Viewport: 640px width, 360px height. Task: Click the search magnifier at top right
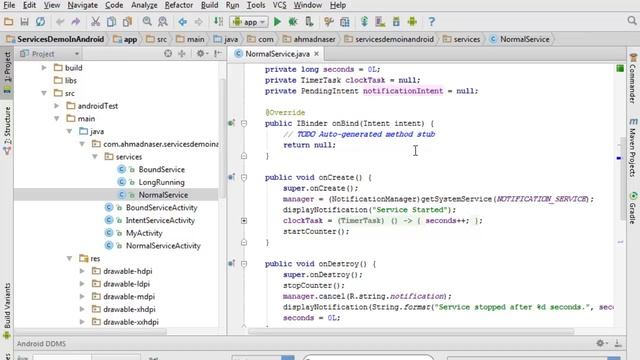pos(632,21)
